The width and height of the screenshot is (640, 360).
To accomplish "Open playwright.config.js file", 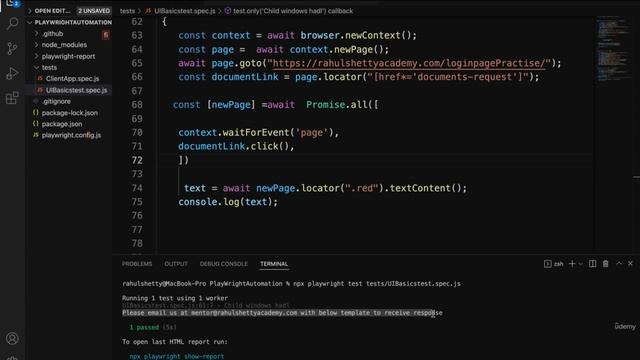I will point(71,135).
